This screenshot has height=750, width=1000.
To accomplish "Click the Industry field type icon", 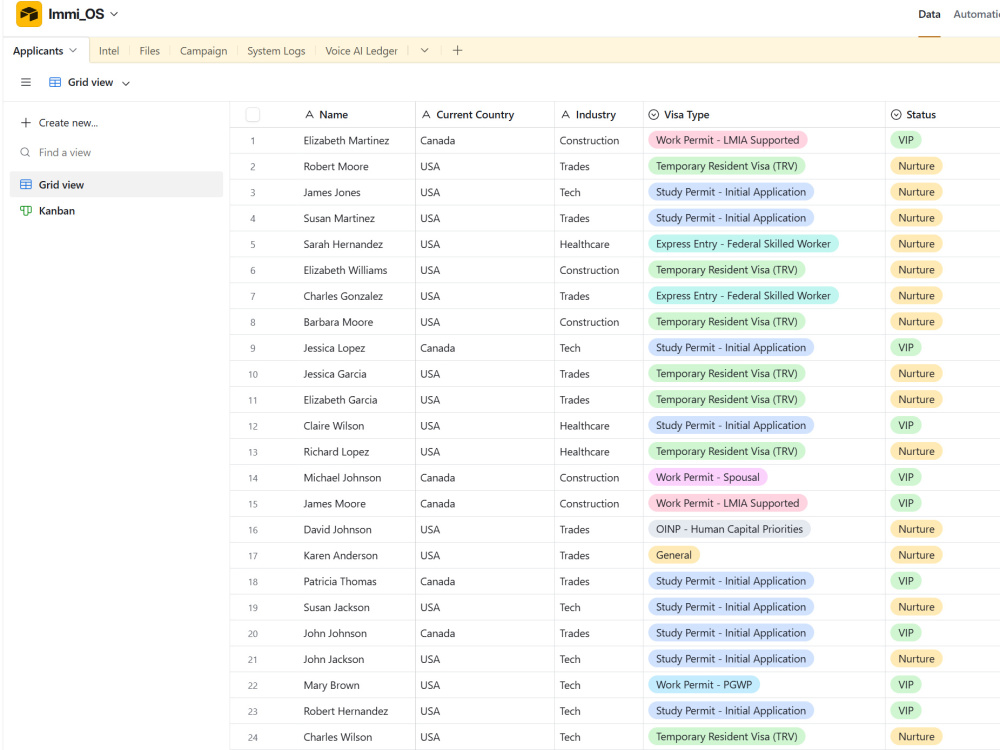I will [x=565, y=115].
